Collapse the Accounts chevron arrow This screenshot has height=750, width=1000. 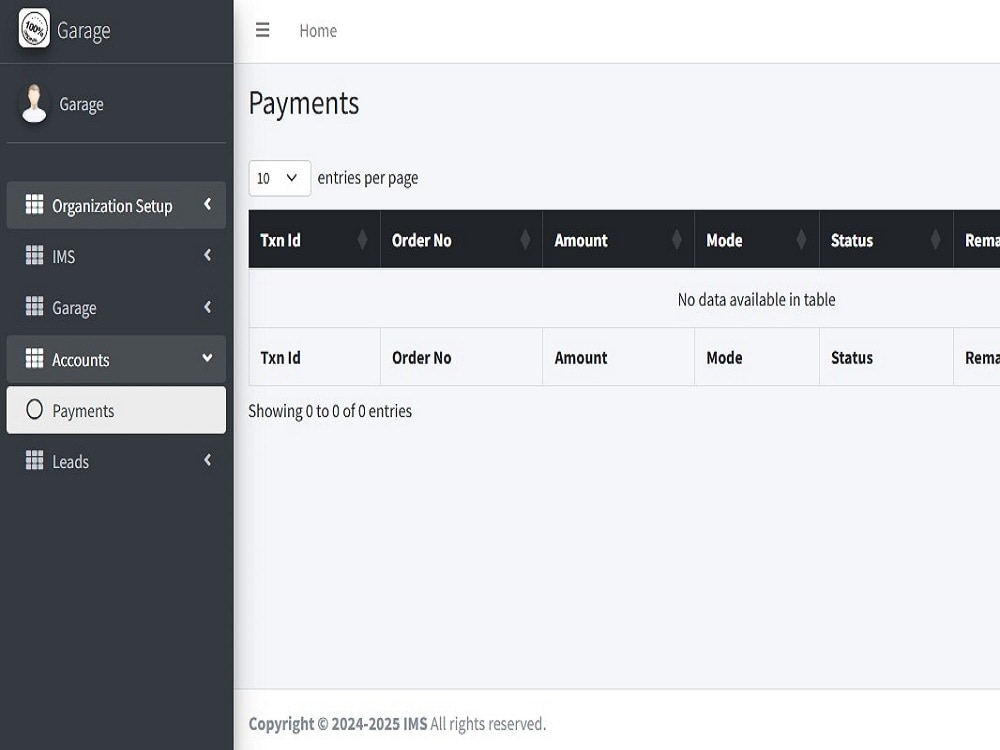207,358
